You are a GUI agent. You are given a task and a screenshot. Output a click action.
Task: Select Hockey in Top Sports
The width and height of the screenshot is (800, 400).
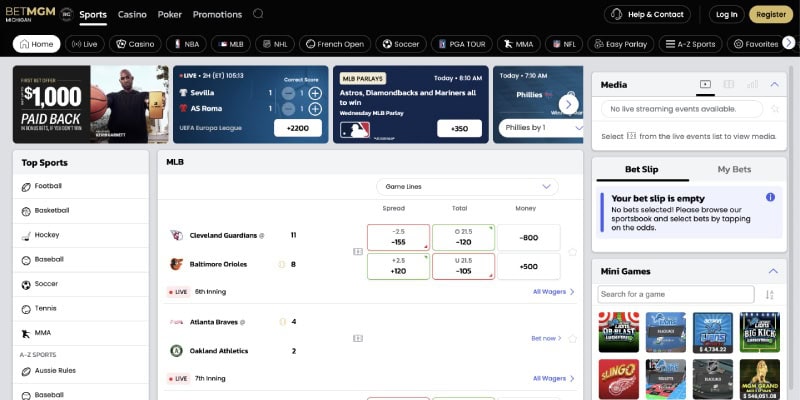click(x=81, y=235)
